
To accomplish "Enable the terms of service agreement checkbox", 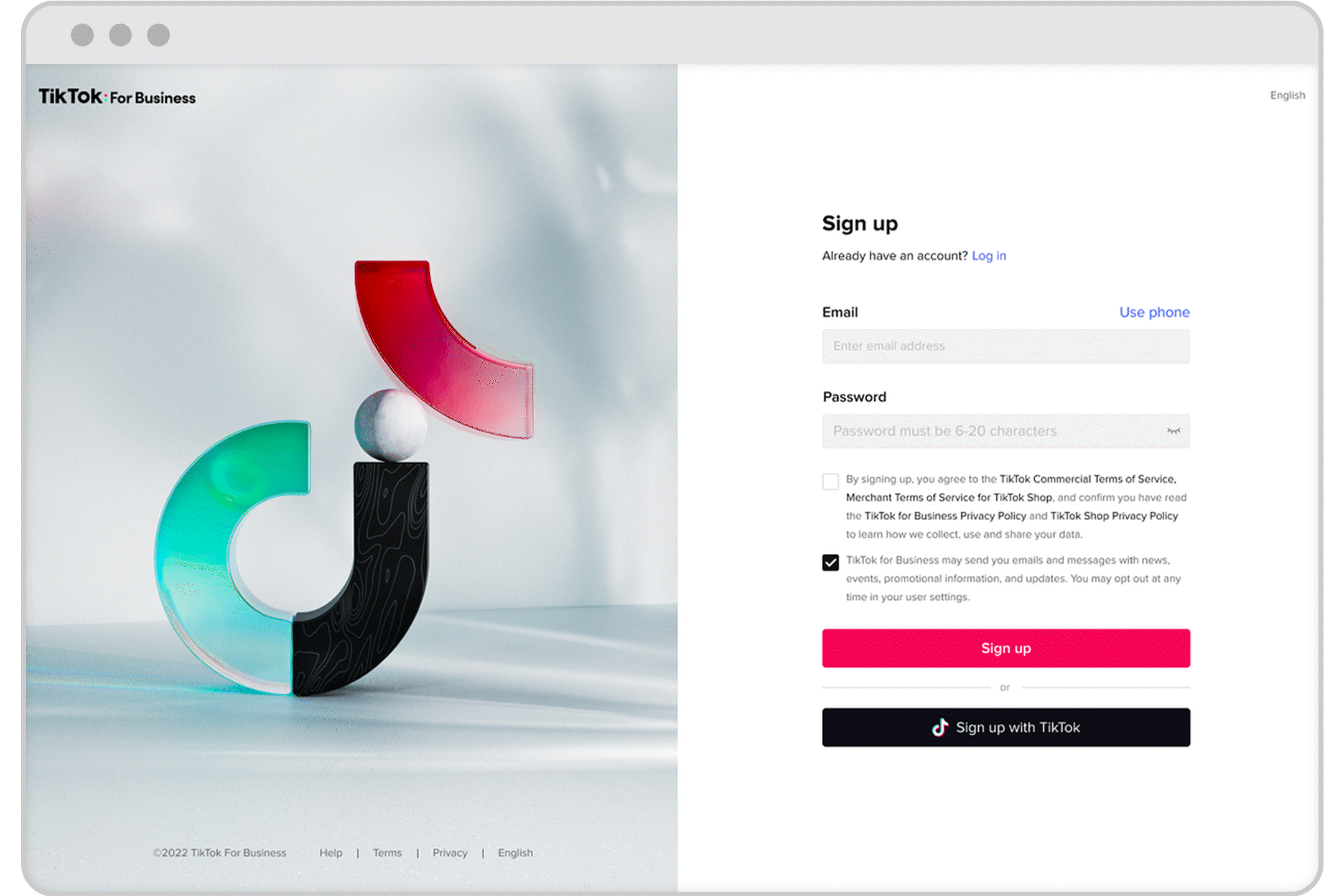I will point(831,482).
